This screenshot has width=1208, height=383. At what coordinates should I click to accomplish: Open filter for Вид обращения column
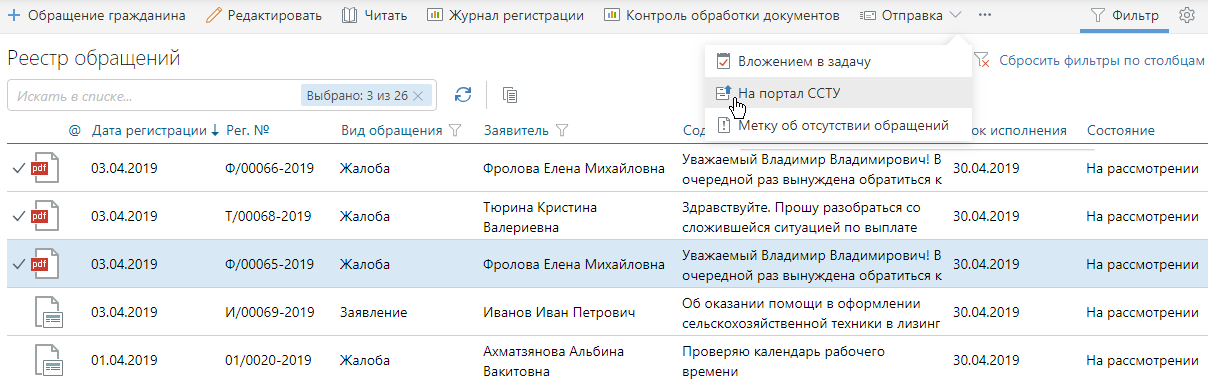tap(455, 130)
